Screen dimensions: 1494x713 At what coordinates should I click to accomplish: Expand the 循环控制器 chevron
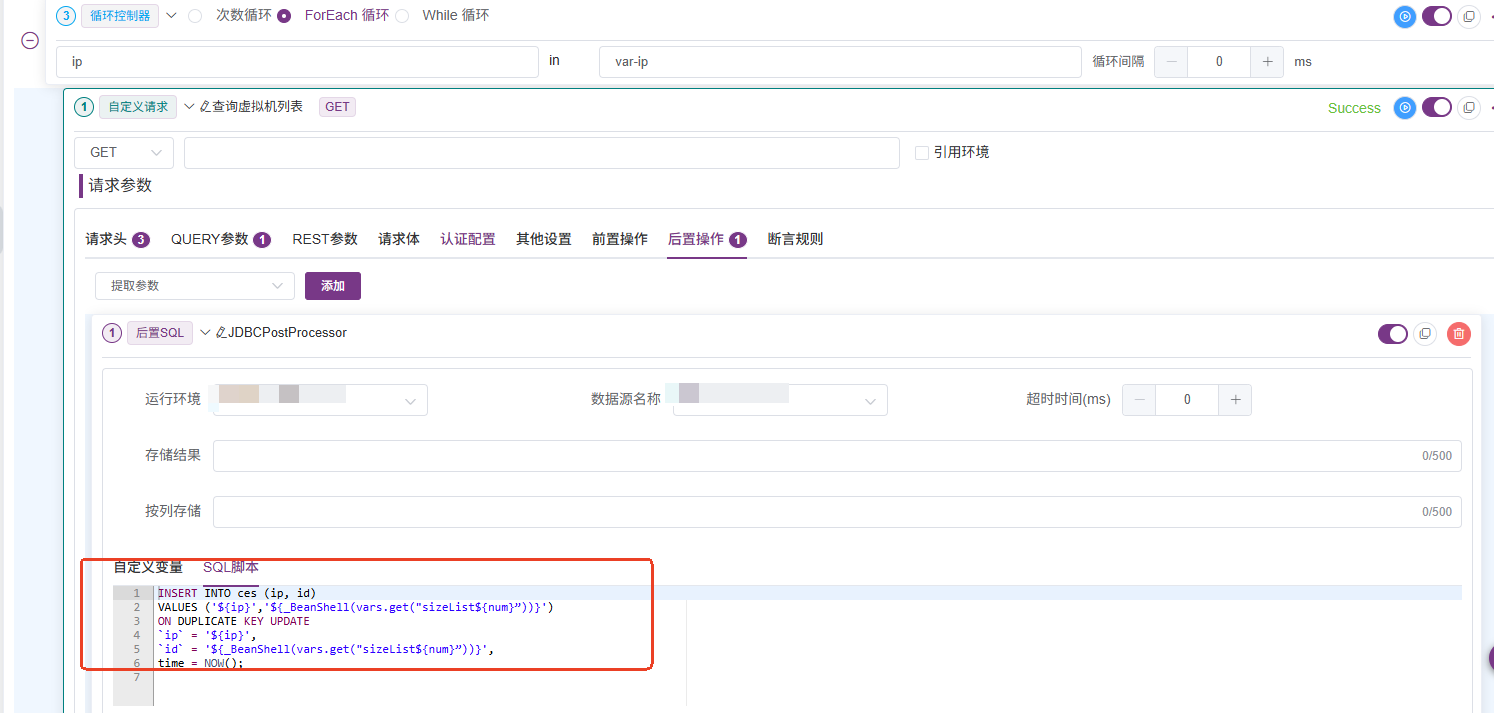(x=171, y=16)
